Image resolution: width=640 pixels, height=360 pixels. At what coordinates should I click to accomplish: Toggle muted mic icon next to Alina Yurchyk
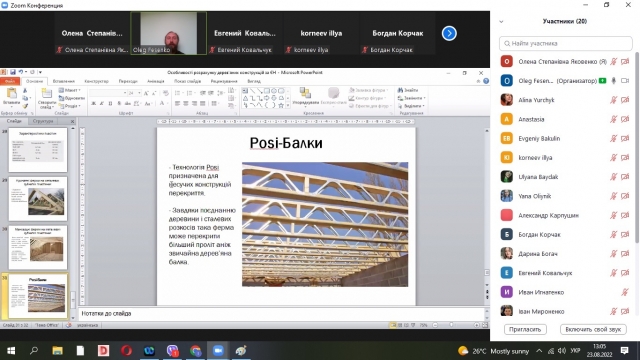(x=613, y=100)
